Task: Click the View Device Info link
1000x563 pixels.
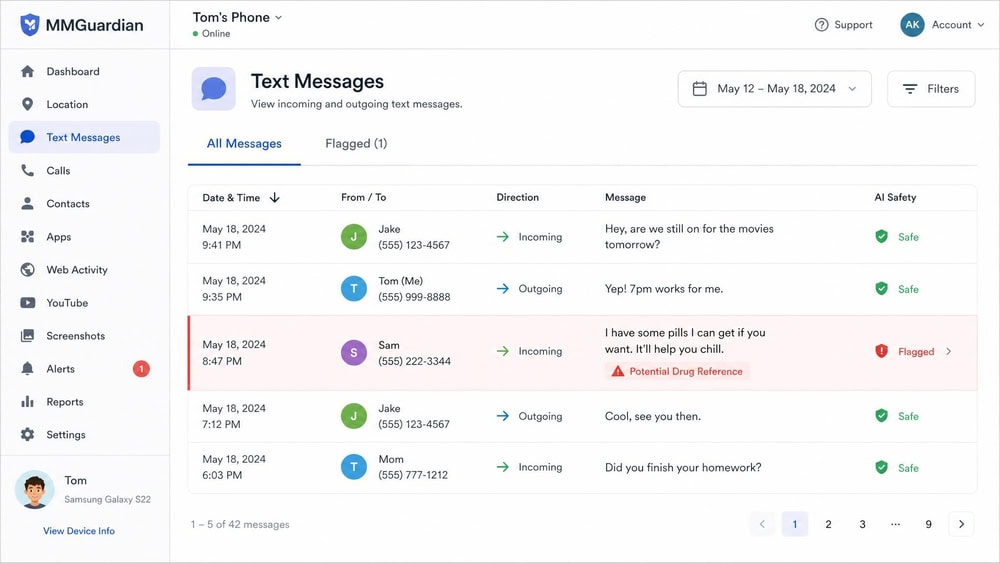Action: 79,530
